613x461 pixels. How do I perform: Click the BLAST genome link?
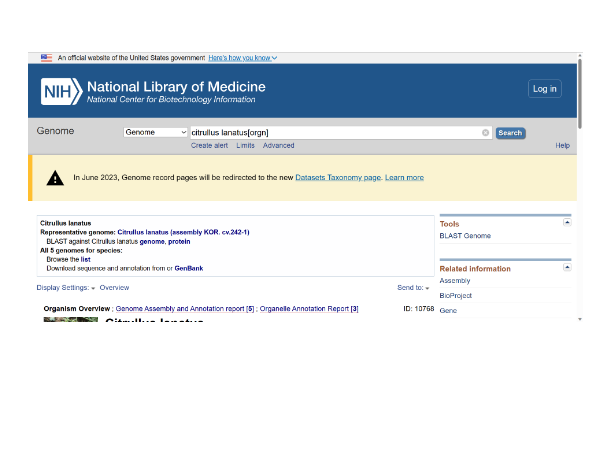tap(152, 242)
